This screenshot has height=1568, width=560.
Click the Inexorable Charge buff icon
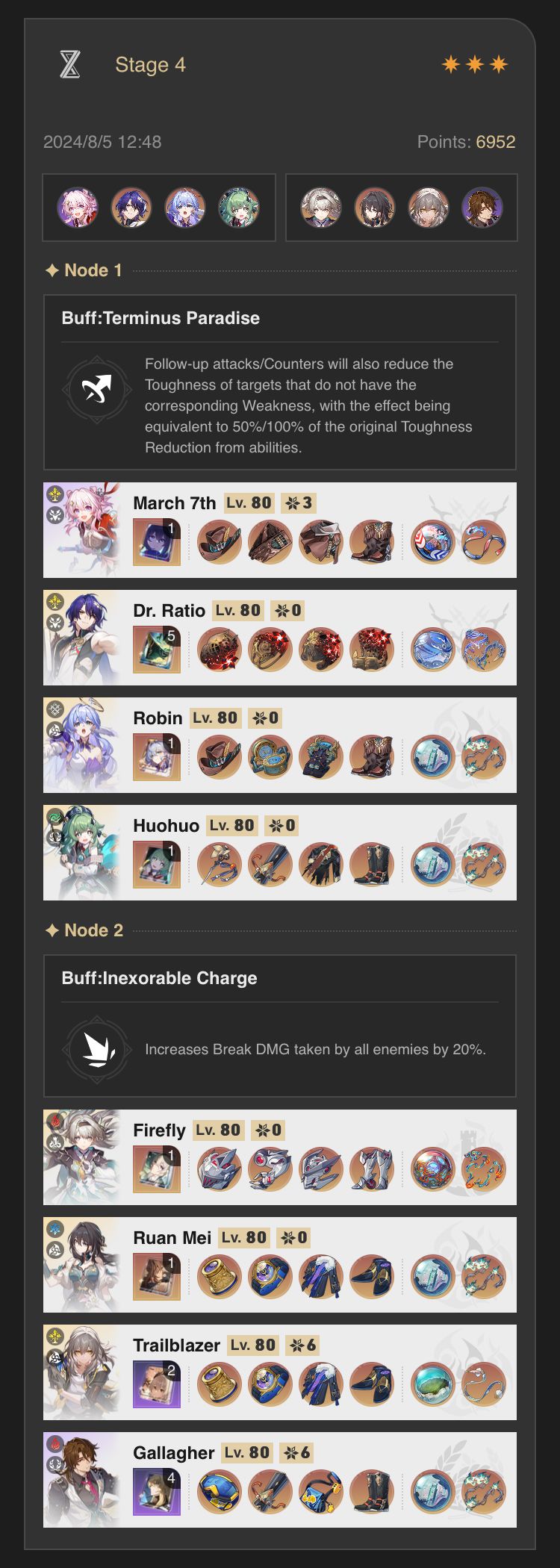point(97,1050)
